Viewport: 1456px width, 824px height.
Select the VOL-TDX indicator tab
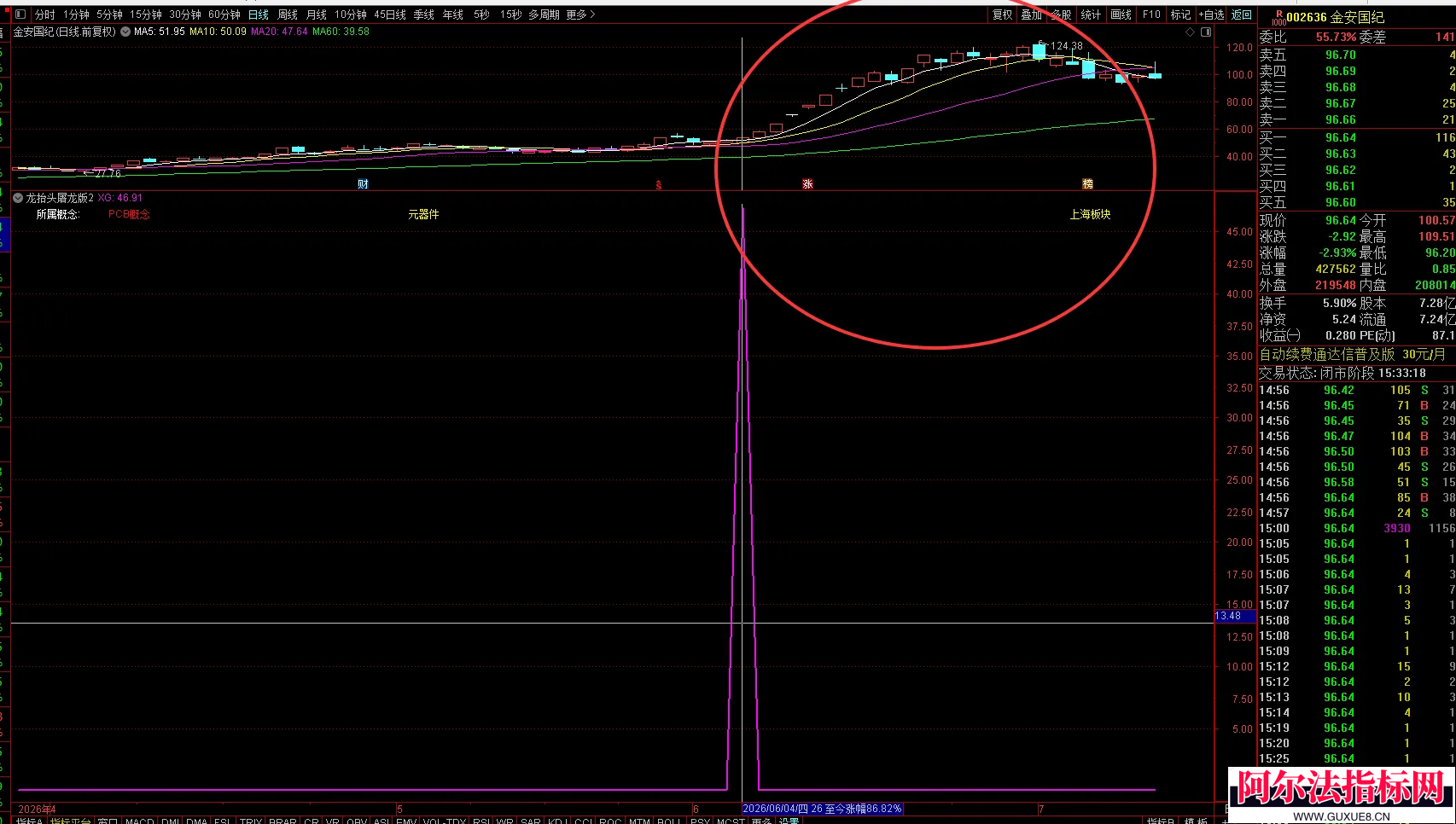[x=445, y=821]
